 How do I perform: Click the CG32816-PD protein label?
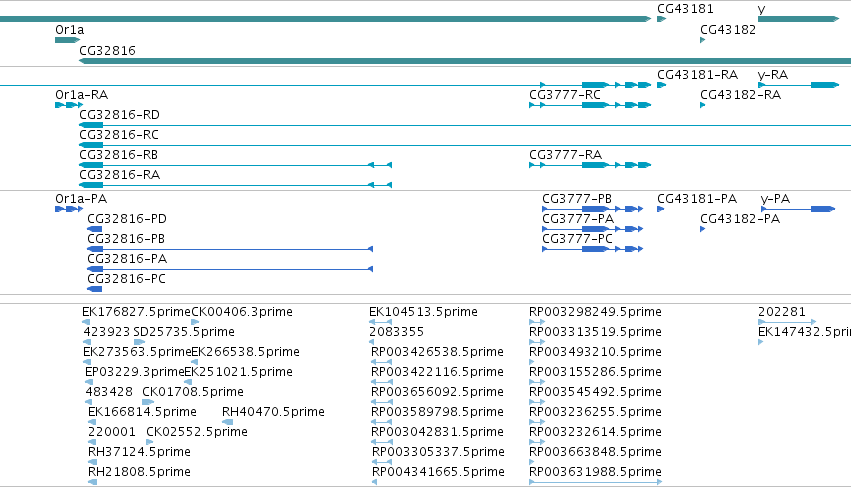click(x=127, y=219)
